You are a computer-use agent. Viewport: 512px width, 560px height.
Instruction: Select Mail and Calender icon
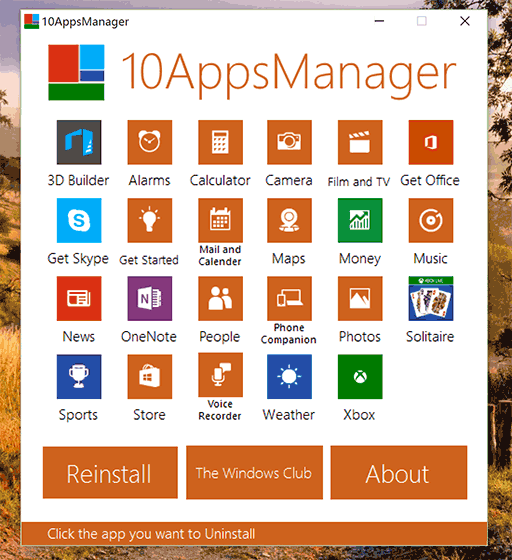pyautogui.click(x=220, y=220)
